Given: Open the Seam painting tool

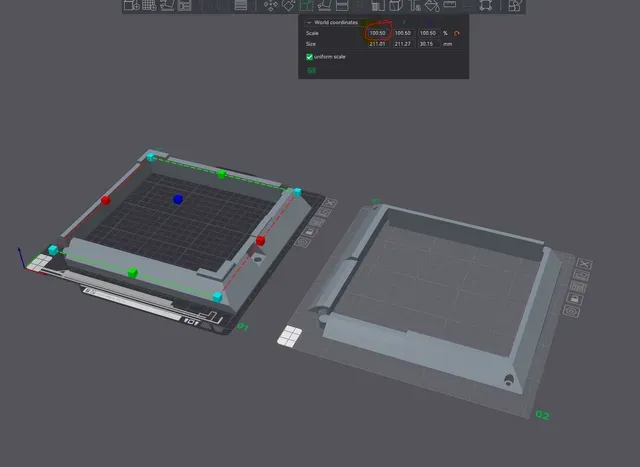Looking at the screenshot, I should click(x=396, y=5).
